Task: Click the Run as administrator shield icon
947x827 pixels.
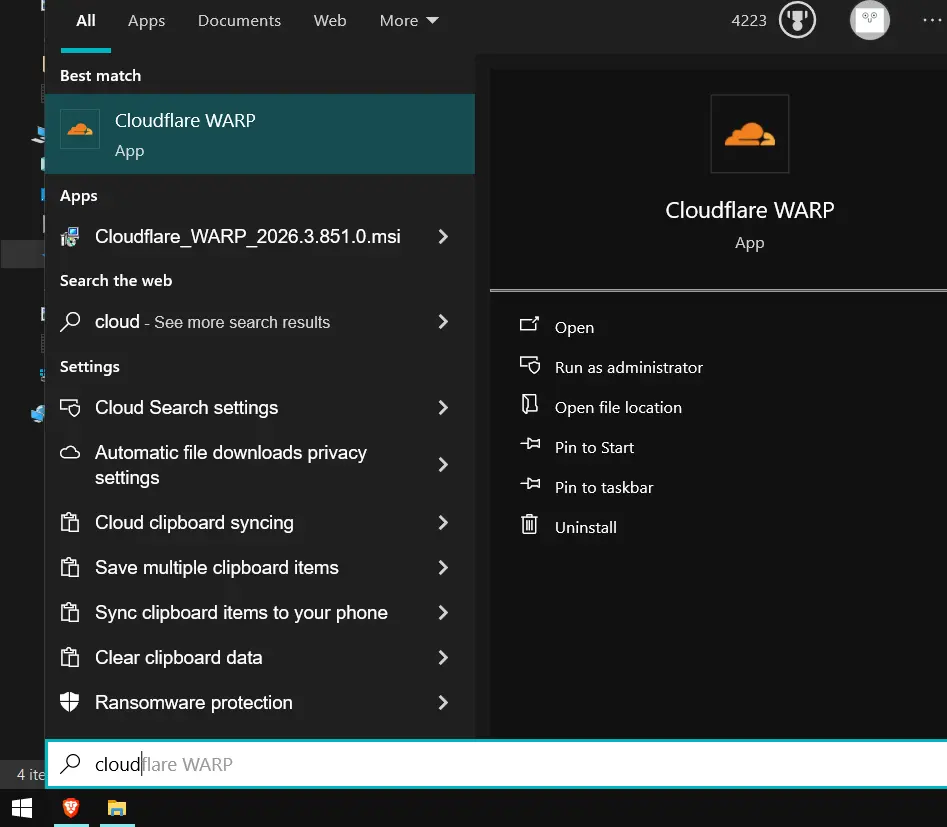Action: (530, 365)
